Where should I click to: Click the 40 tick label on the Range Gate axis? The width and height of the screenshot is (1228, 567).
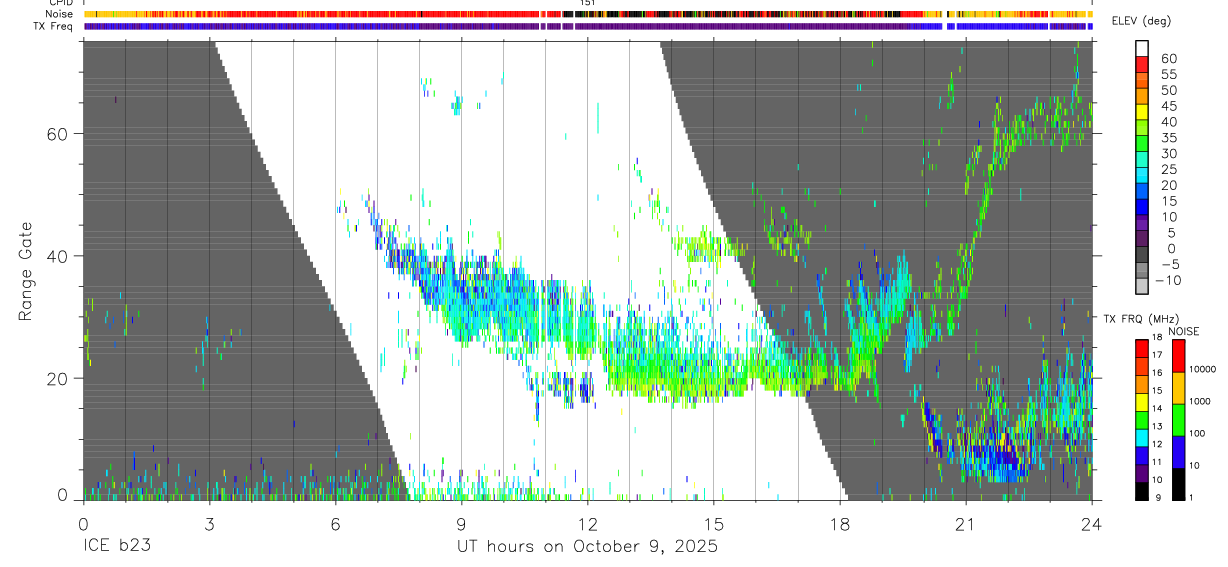(x=57, y=256)
